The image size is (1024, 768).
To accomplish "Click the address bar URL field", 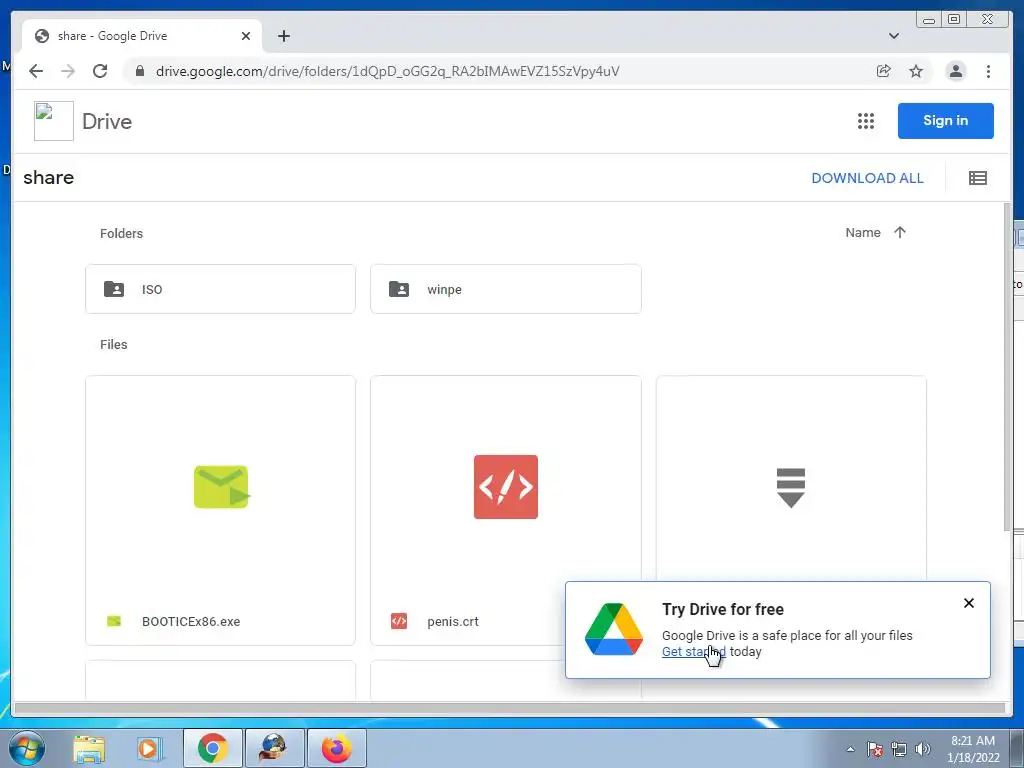I will (387, 71).
